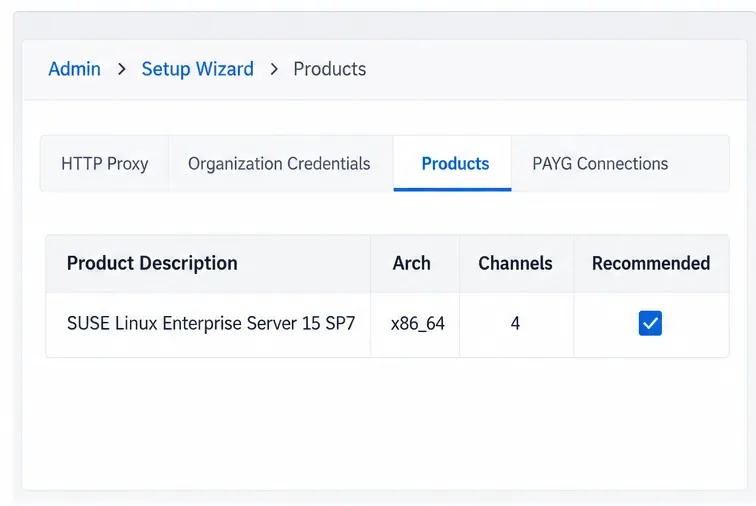Select the Products tab
756x506 pixels.
pyautogui.click(x=452, y=164)
